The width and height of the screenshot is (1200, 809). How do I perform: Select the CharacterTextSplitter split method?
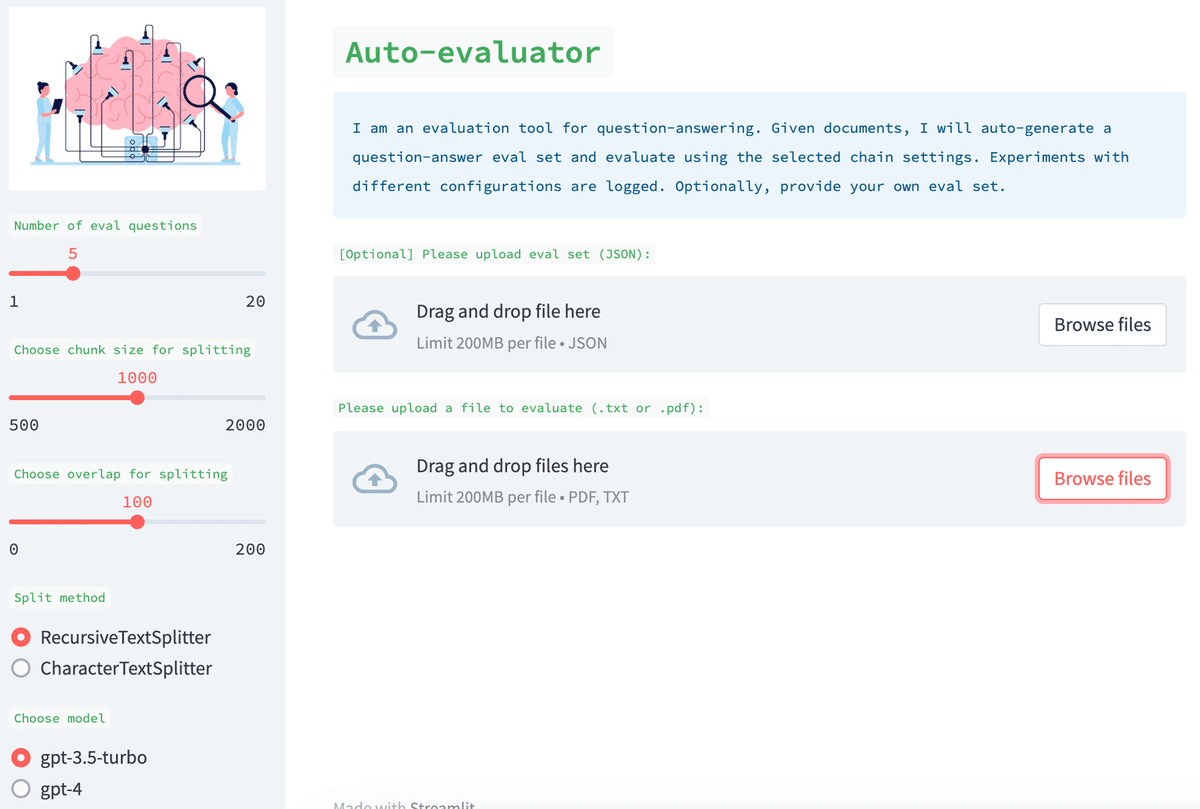(x=20, y=668)
